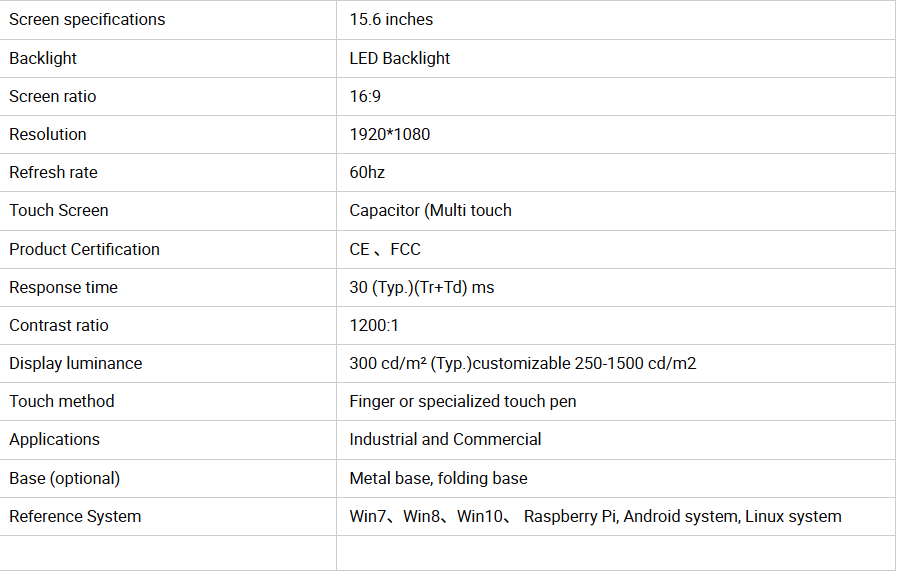Viewport: 918px width, 579px height.
Task: Click the "Product Certification" label
Action: (x=84, y=249)
